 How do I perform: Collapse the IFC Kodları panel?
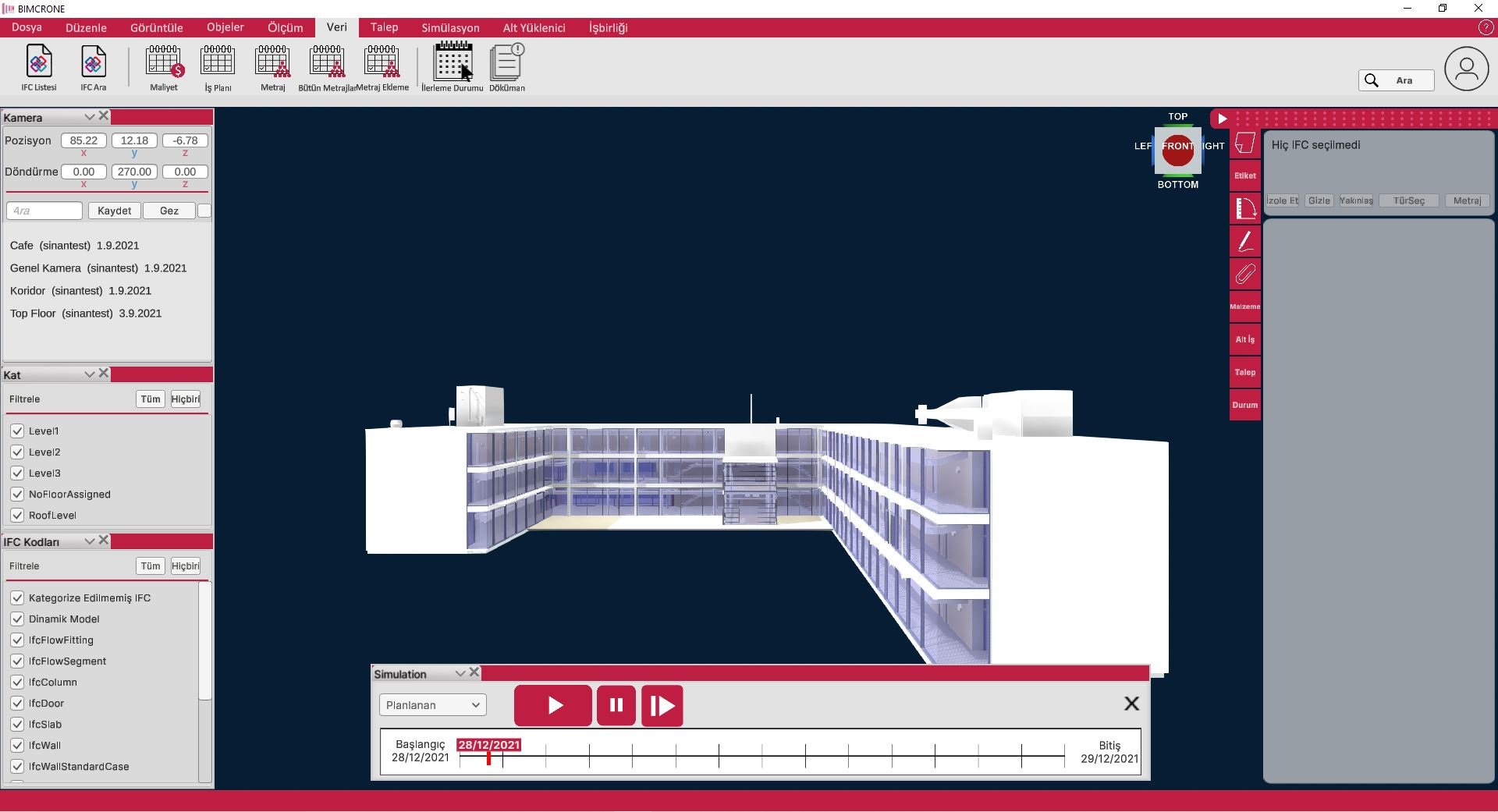pos(90,541)
